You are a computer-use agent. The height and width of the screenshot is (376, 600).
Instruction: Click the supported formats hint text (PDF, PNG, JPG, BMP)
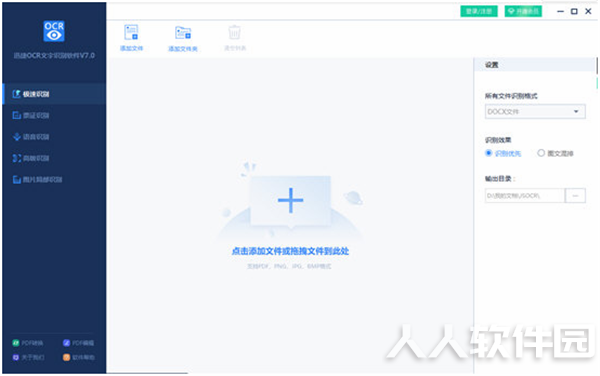289,266
